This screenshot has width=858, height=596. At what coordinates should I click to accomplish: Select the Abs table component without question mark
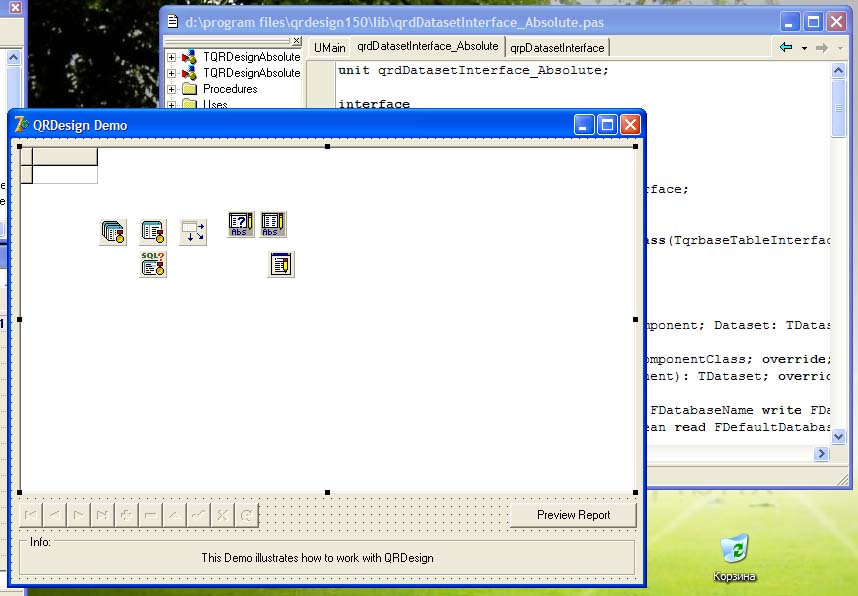click(273, 224)
